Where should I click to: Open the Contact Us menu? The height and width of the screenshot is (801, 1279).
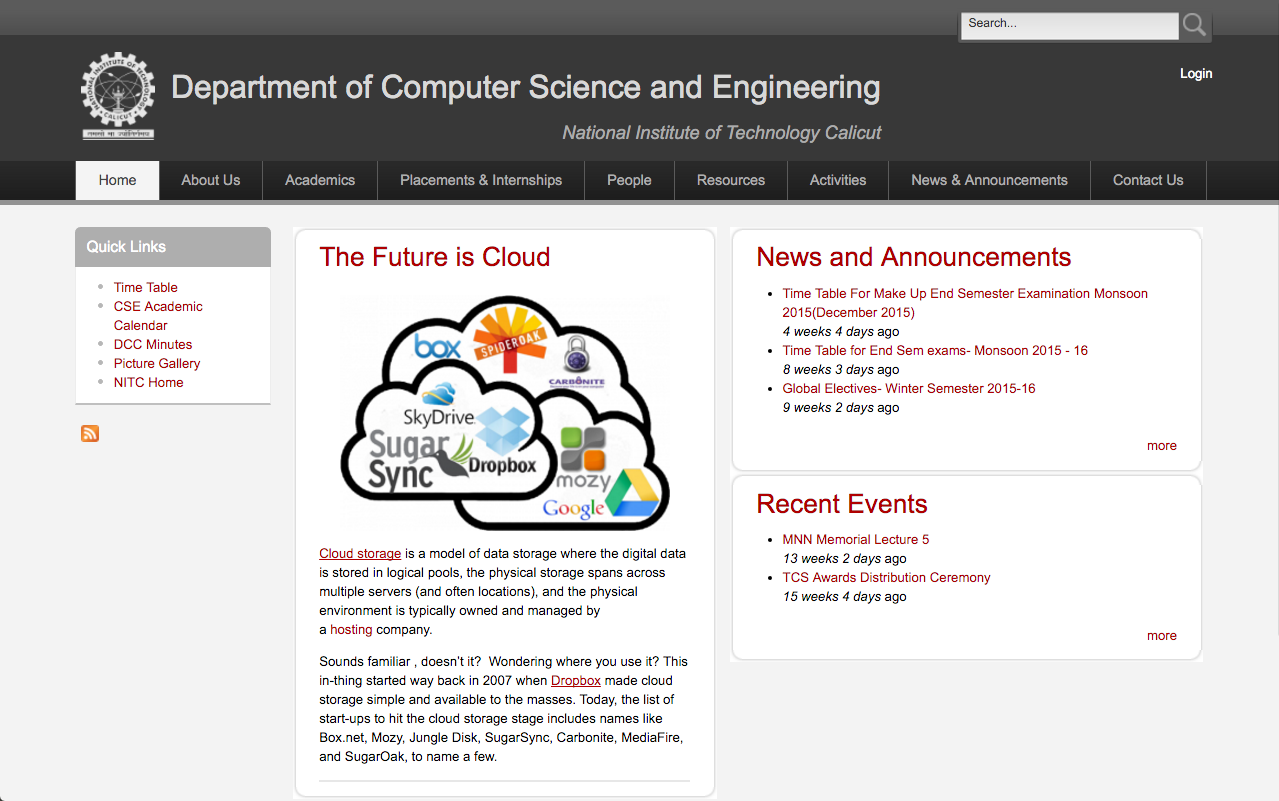click(x=1148, y=180)
